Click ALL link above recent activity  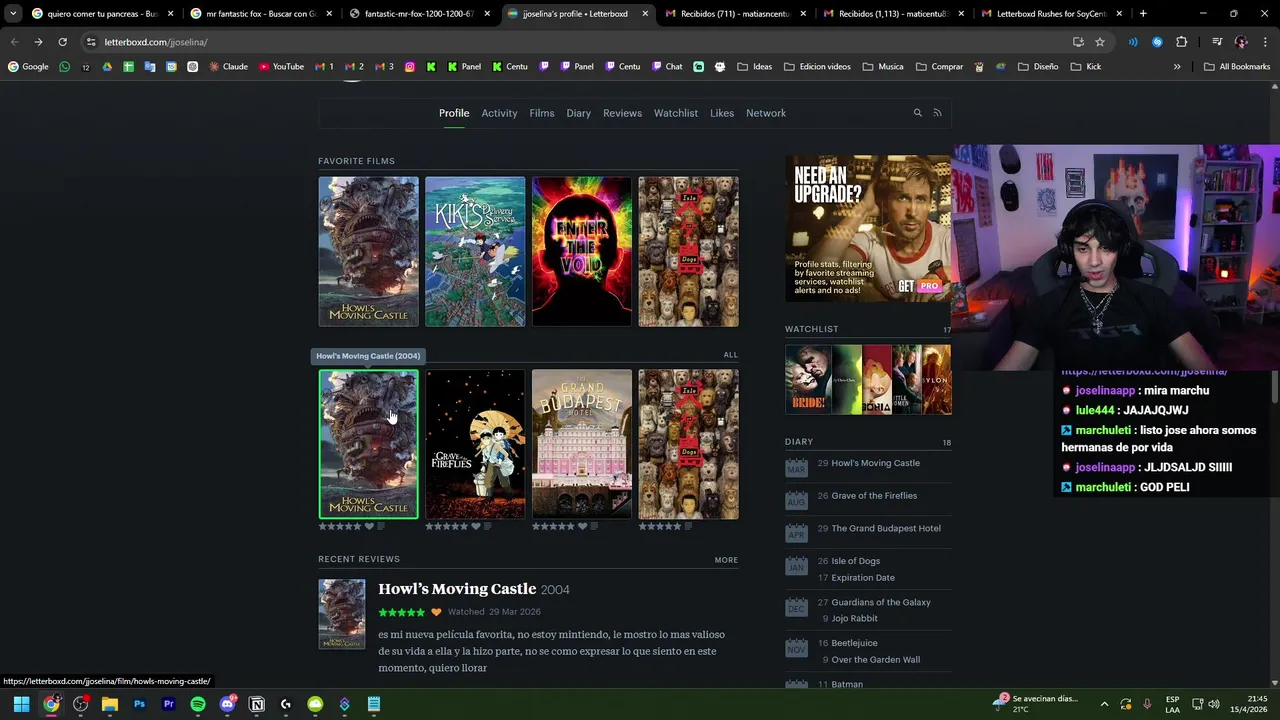[731, 355]
